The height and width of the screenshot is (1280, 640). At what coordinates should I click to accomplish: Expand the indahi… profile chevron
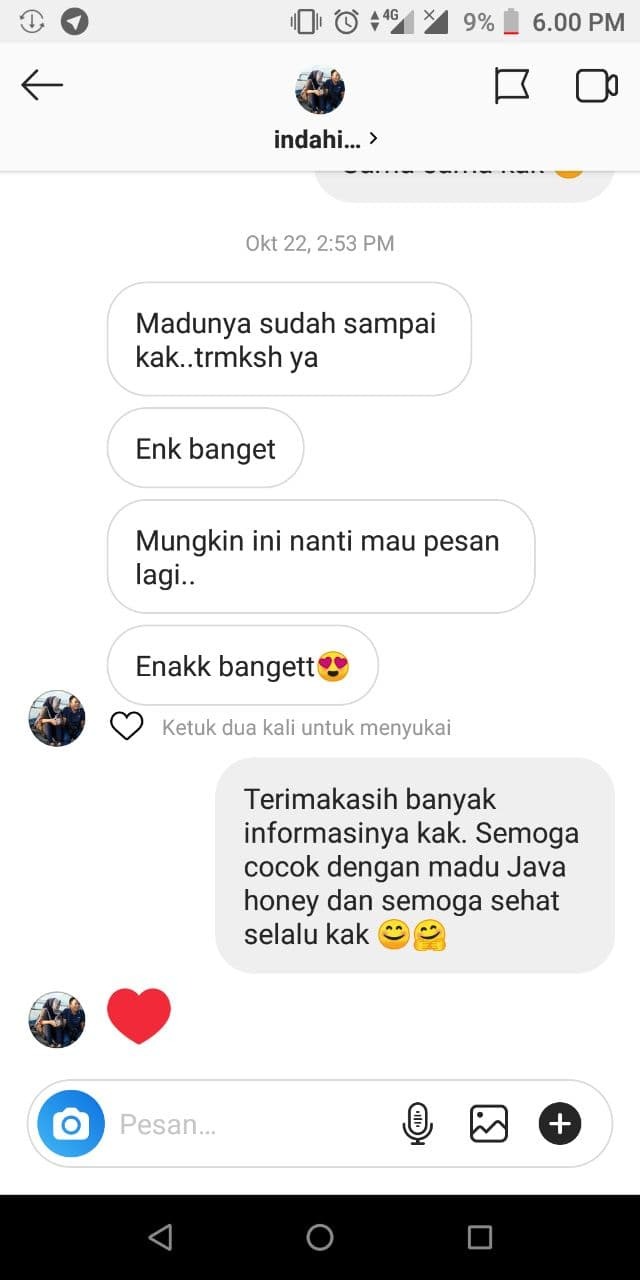tap(373, 138)
